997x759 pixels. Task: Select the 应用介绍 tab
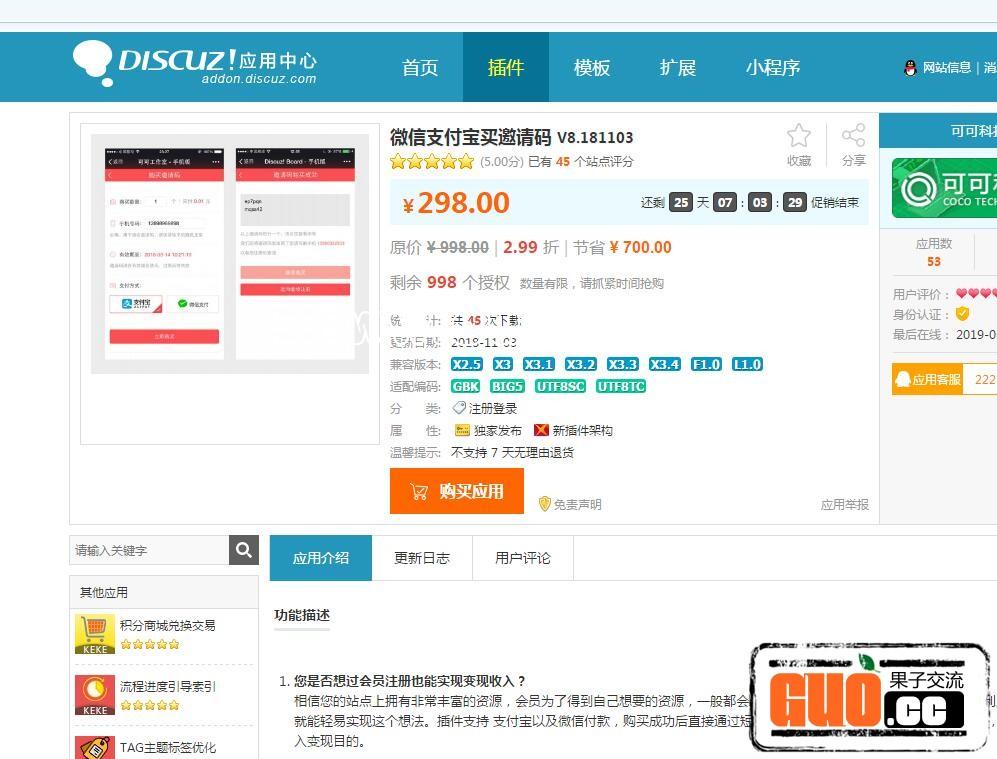click(x=321, y=558)
